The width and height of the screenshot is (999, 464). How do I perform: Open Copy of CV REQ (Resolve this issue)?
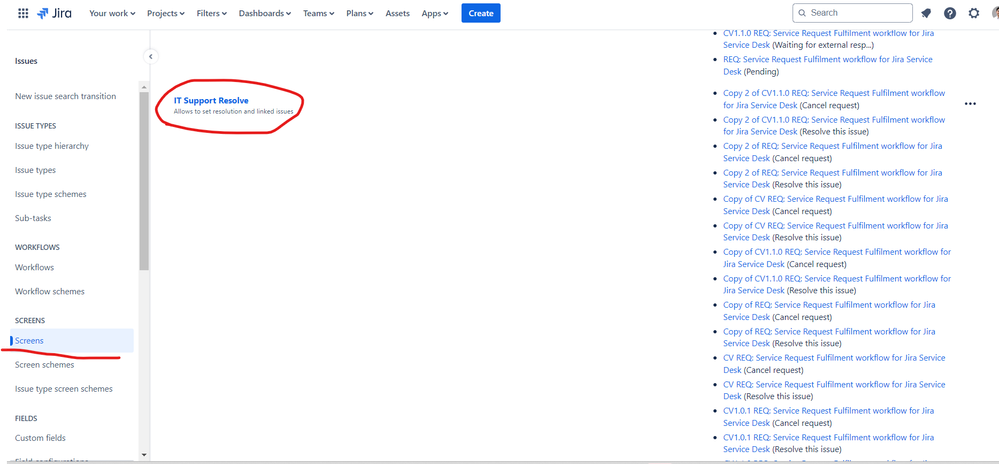(x=835, y=231)
